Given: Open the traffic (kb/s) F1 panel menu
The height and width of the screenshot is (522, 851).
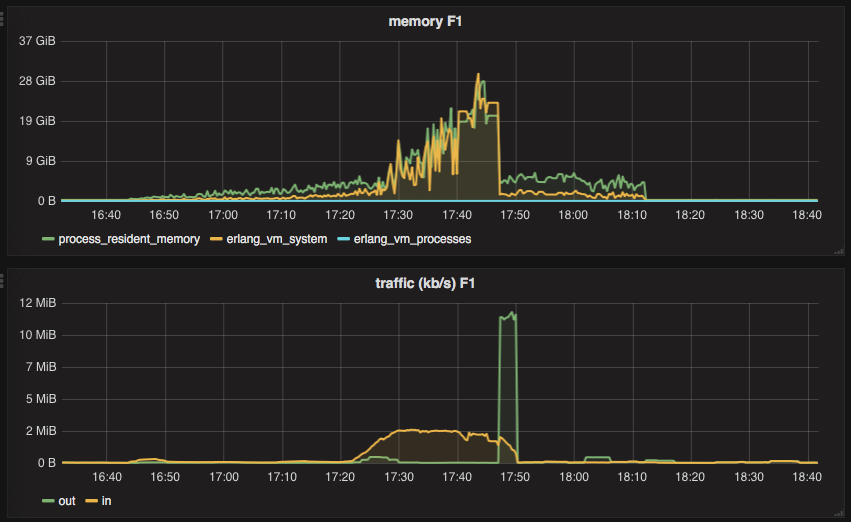Looking at the screenshot, I should coord(425,283).
